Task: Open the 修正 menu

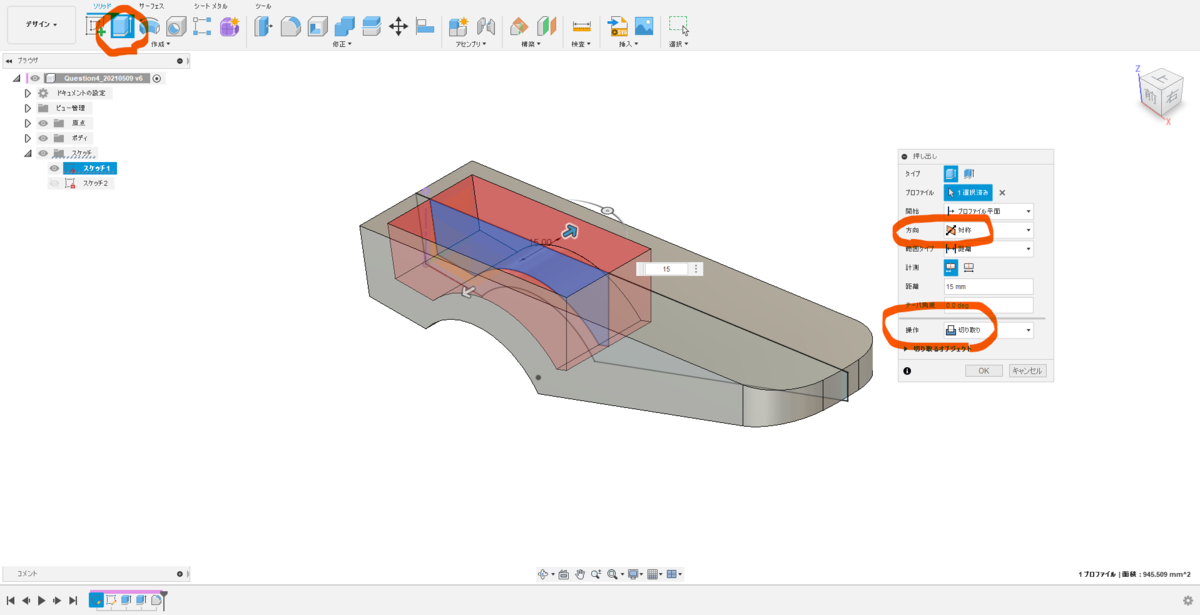Action: [x=344, y=44]
